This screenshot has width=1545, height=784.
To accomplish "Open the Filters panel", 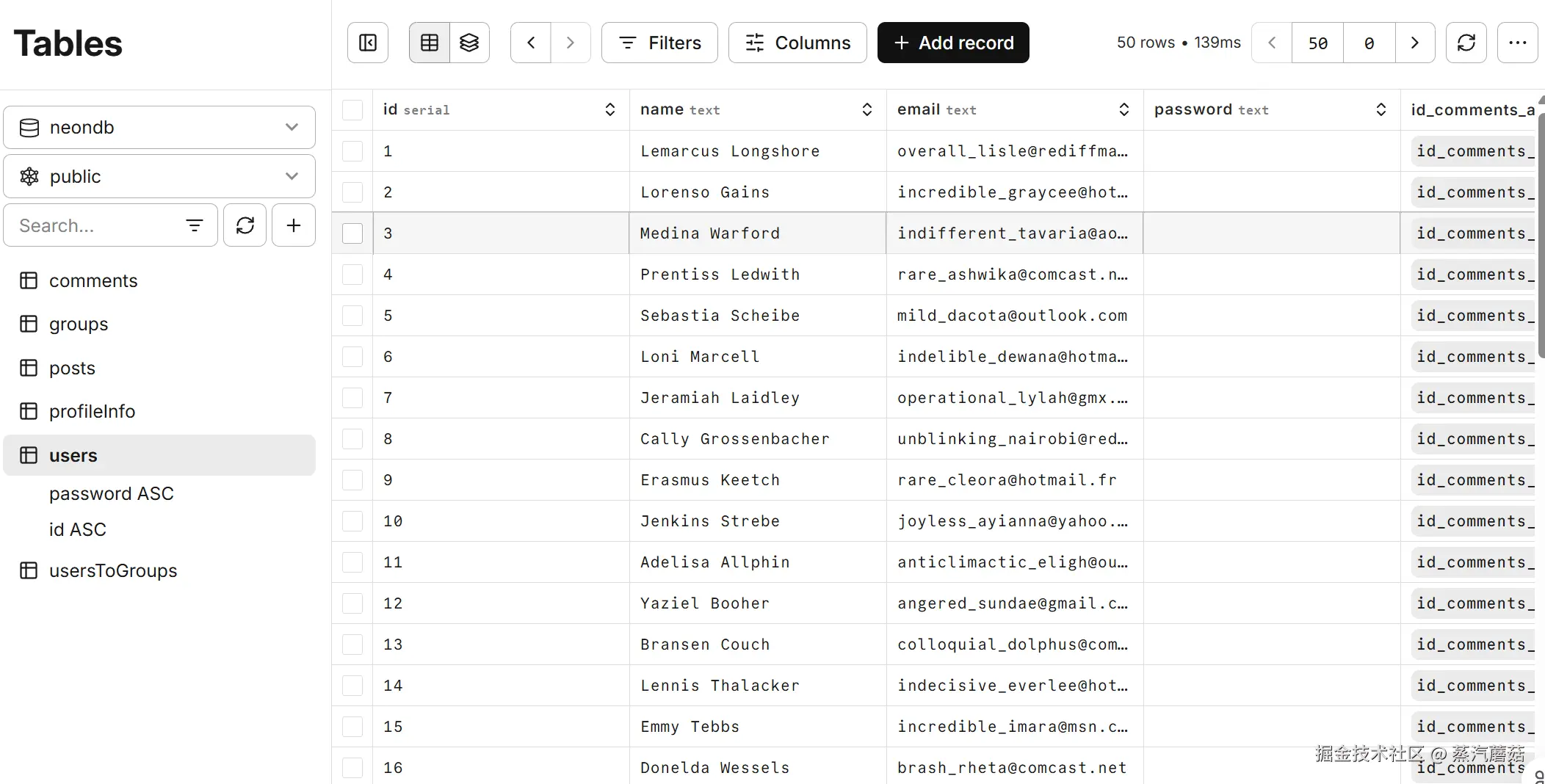I will (x=659, y=43).
